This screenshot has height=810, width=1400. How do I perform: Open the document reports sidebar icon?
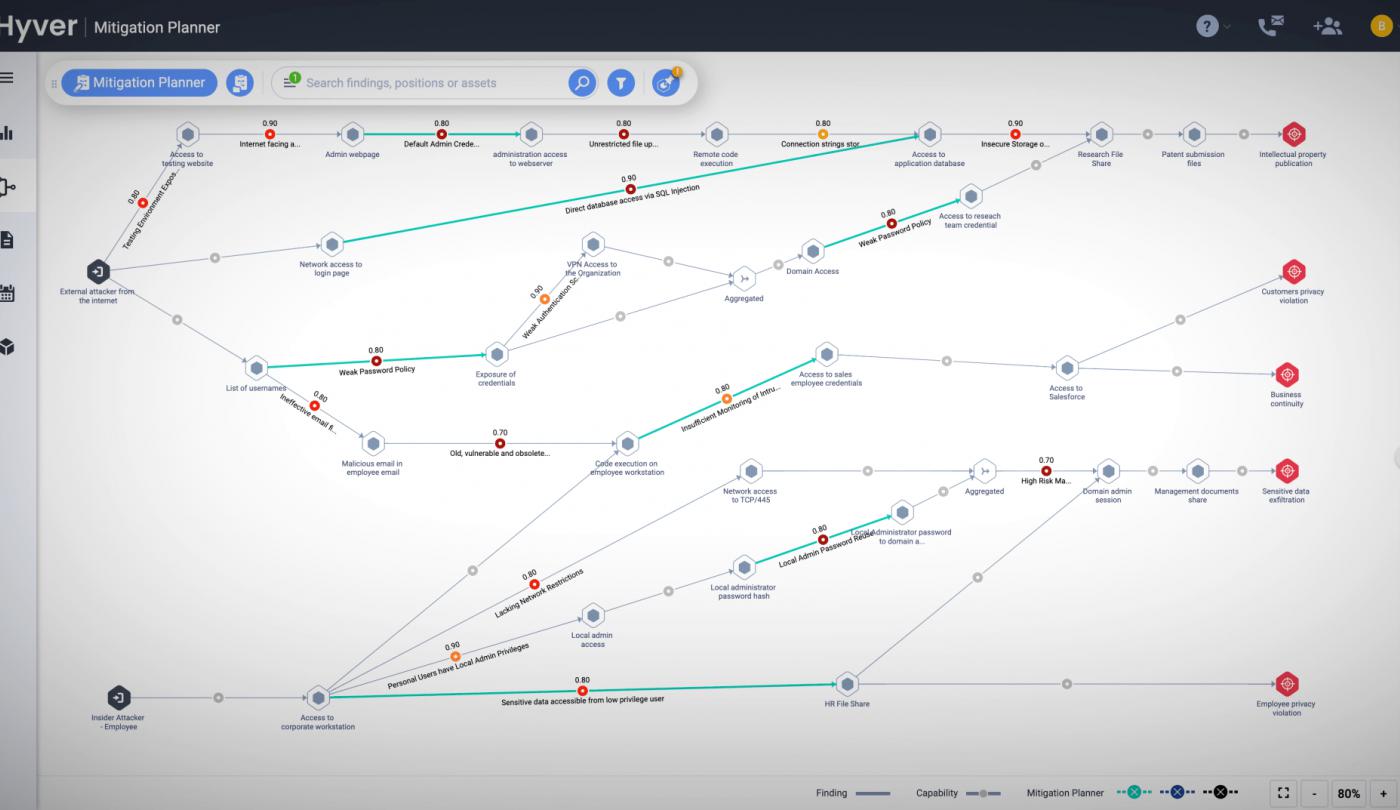pyautogui.click(x=6, y=239)
